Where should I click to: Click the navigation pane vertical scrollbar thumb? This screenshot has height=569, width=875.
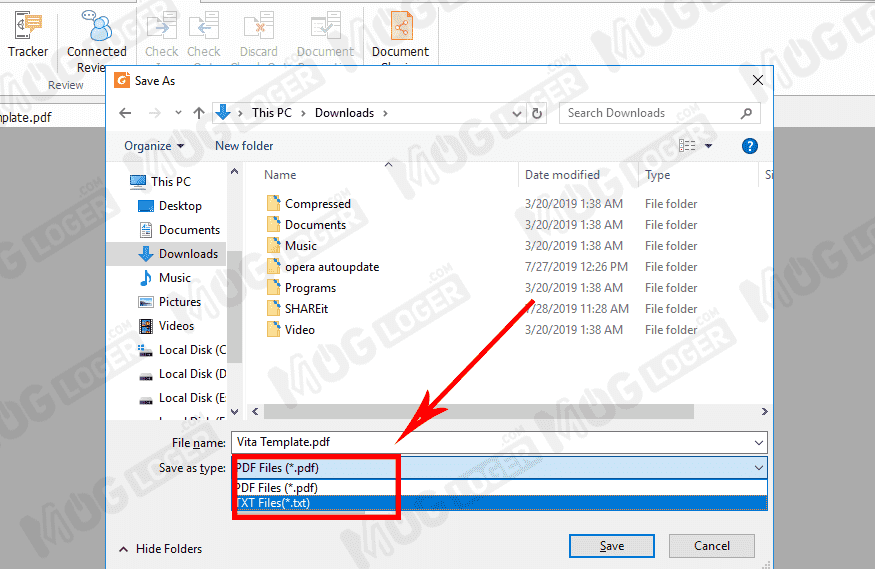234,307
